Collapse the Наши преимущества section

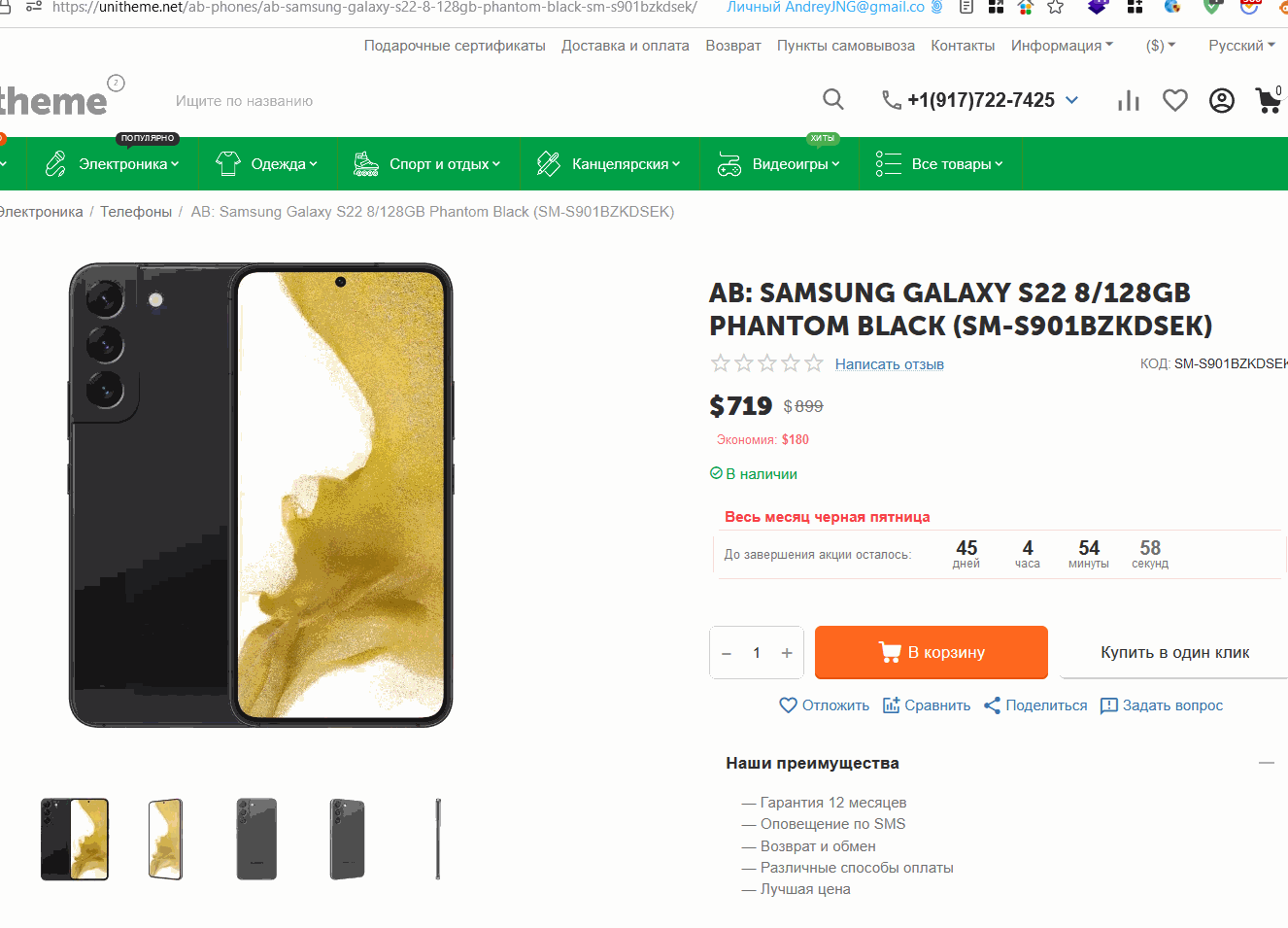click(1266, 763)
